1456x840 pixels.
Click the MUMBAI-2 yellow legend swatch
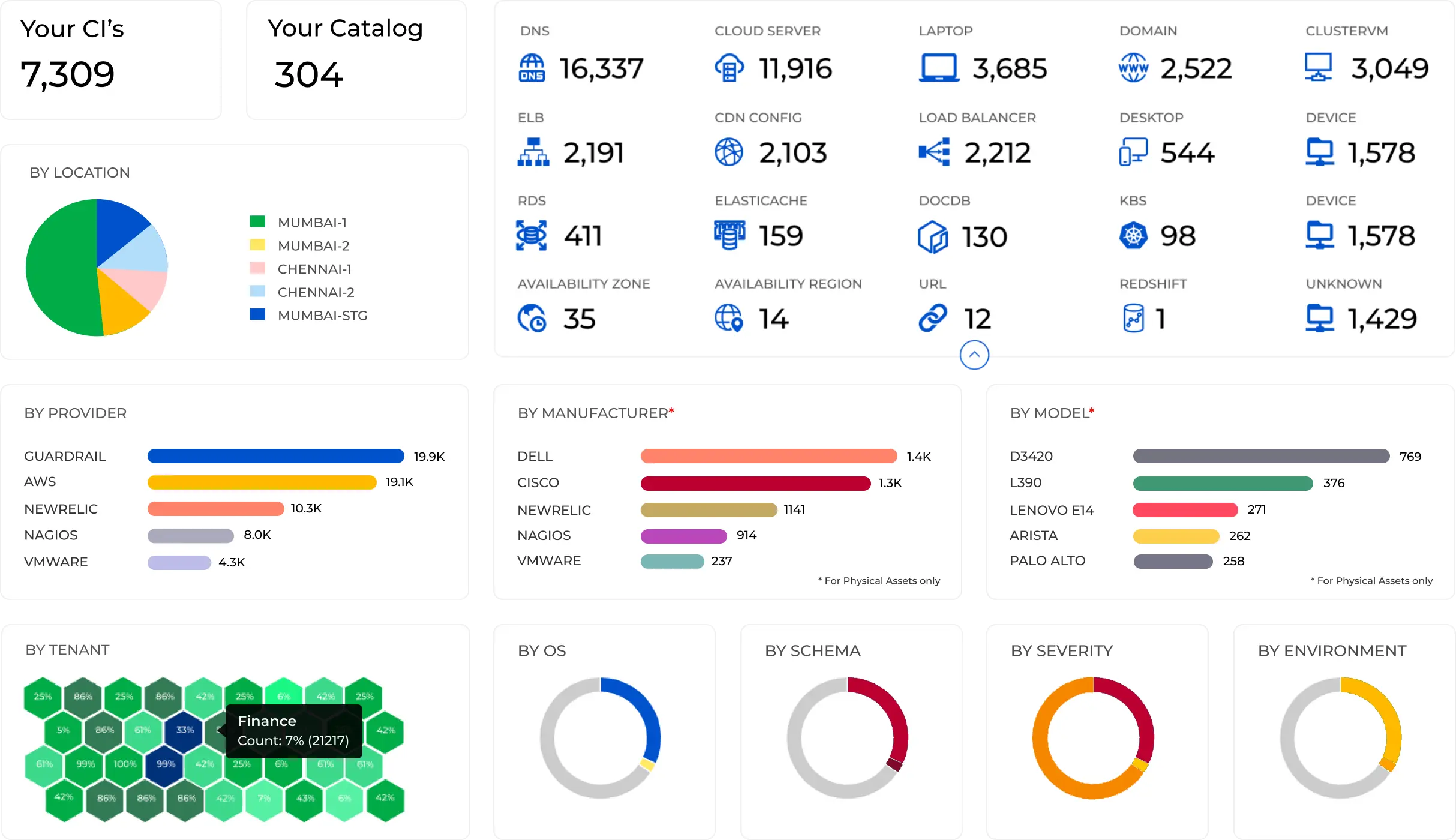(257, 245)
